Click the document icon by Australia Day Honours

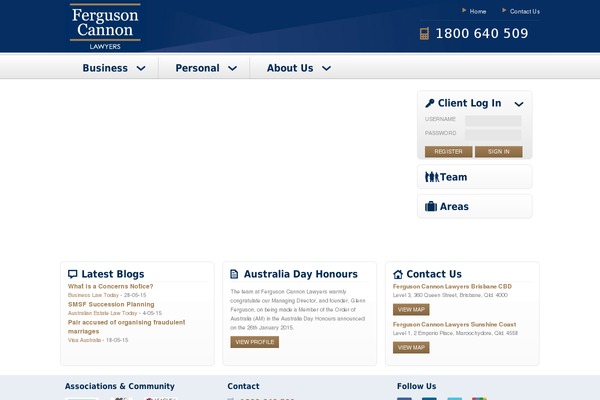click(x=234, y=274)
